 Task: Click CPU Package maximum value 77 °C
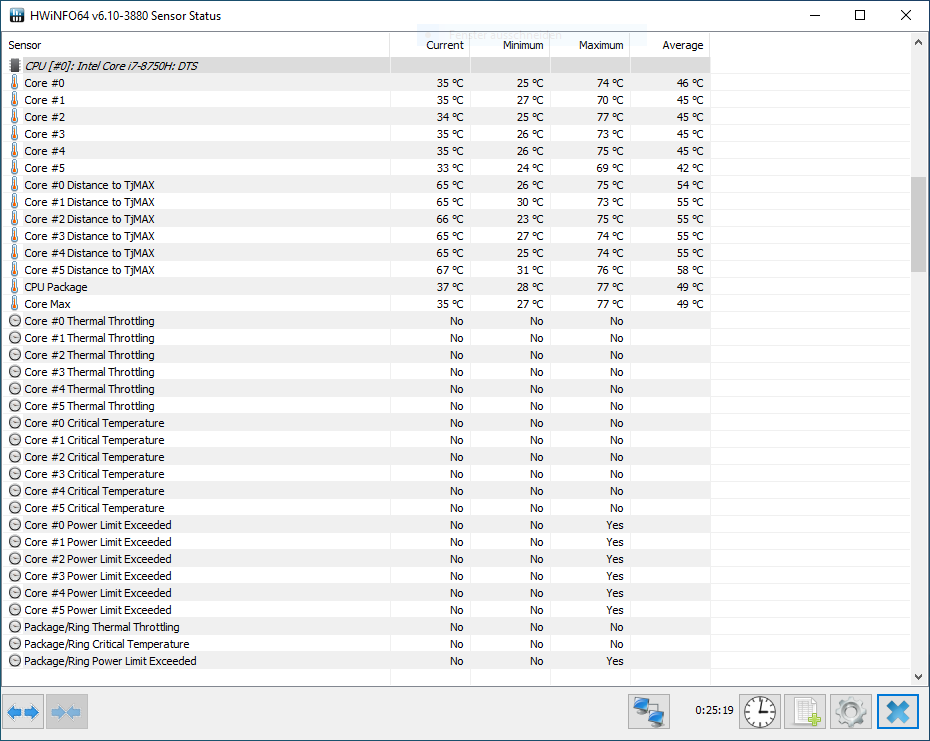(x=610, y=287)
